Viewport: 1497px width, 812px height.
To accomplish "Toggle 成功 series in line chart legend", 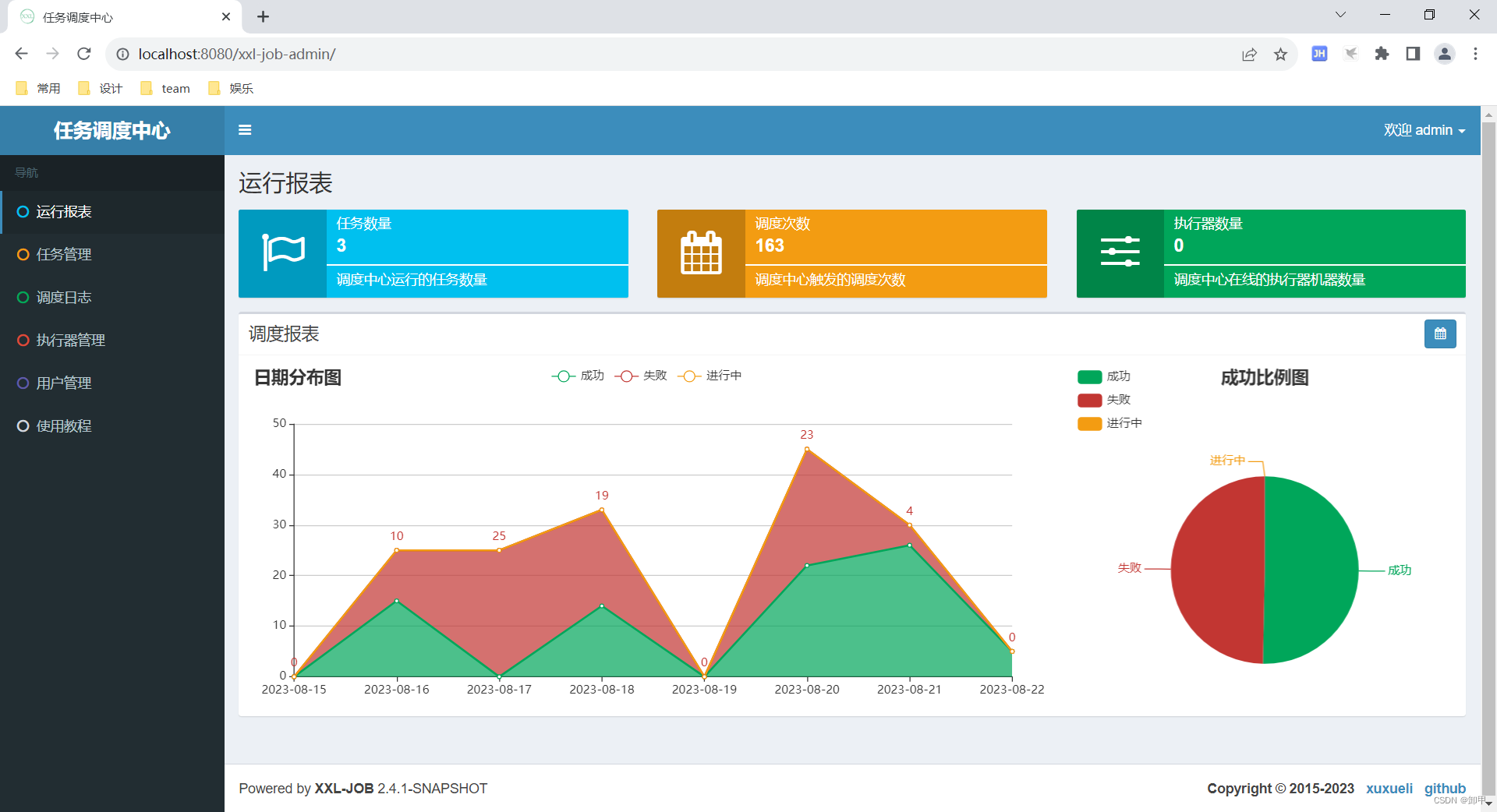I will [x=578, y=376].
